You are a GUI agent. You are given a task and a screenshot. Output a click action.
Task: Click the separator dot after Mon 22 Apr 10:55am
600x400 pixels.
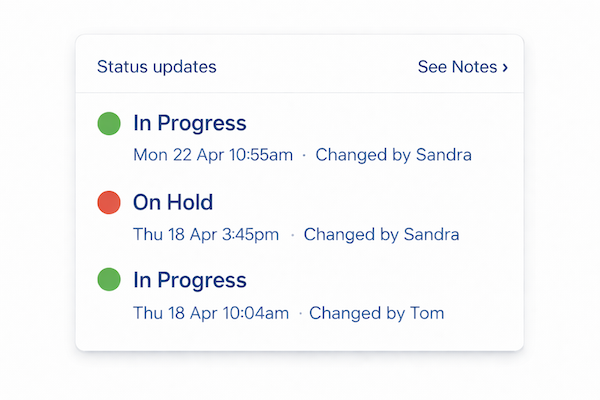point(305,156)
